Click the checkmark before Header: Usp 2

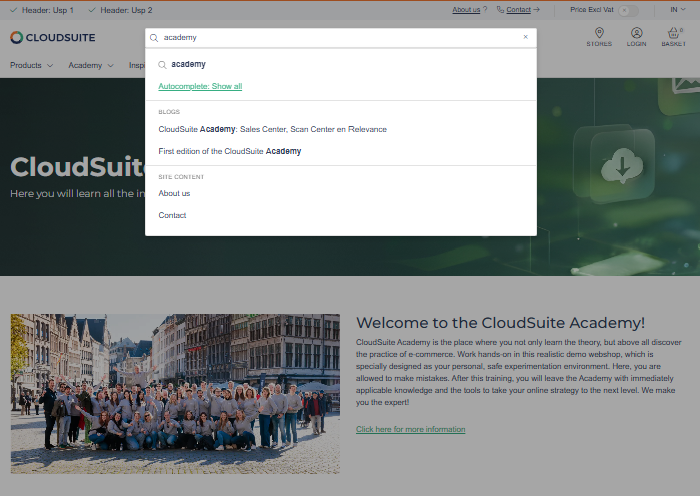tap(92, 10)
